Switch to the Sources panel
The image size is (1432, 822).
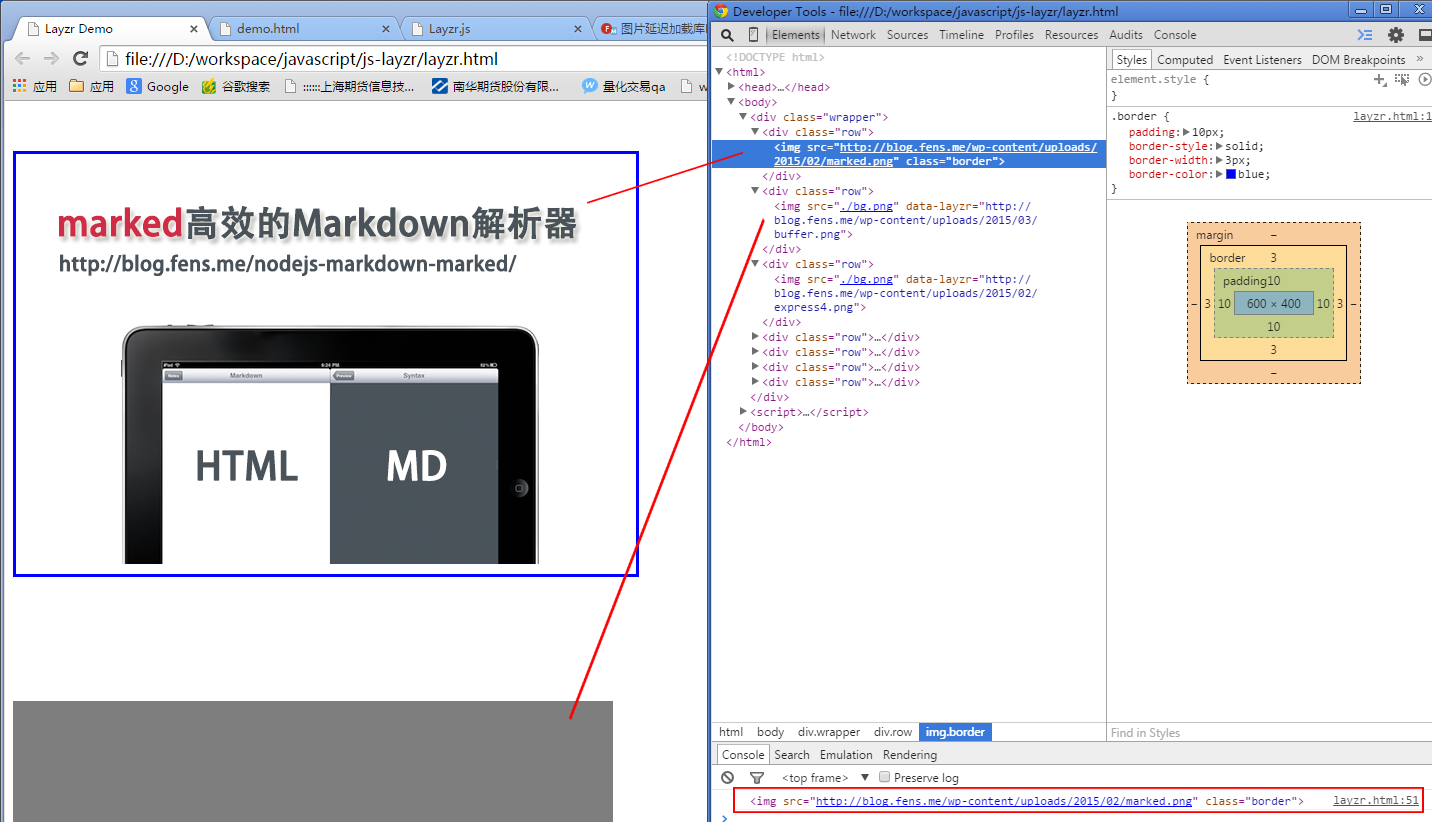tap(907, 35)
